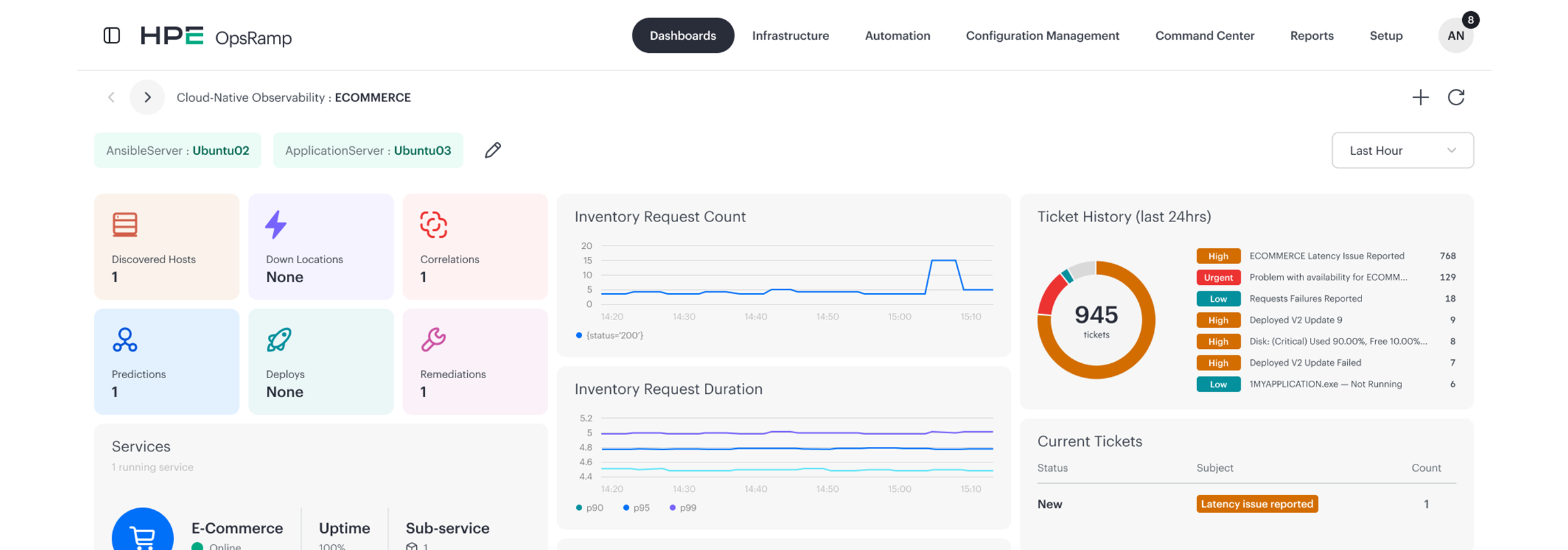The image size is (1568, 550).
Task: Click the ApplicationServer : Ubuntu03 filter chip
Action: coord(368,150)
